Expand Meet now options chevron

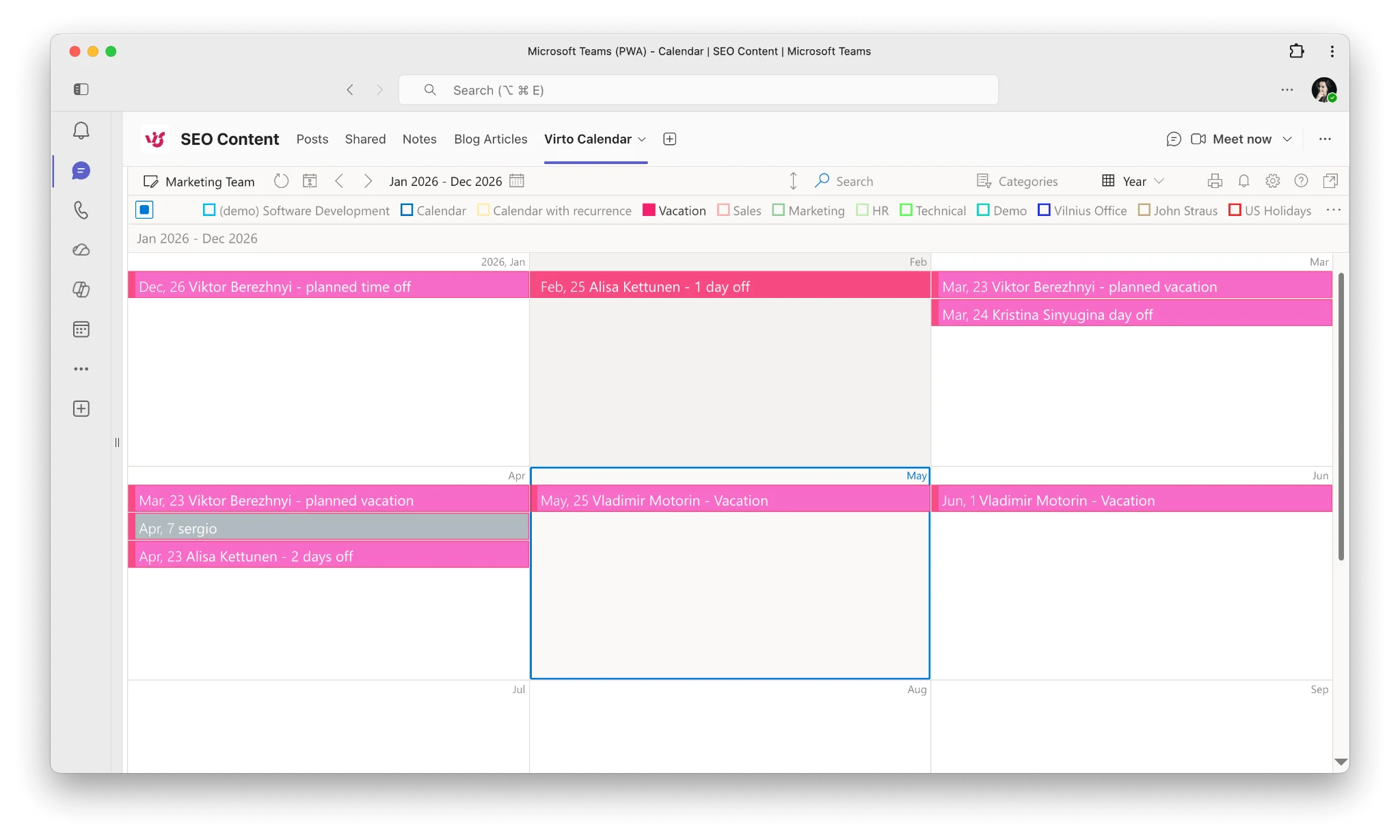click(x=1287, y=139)
